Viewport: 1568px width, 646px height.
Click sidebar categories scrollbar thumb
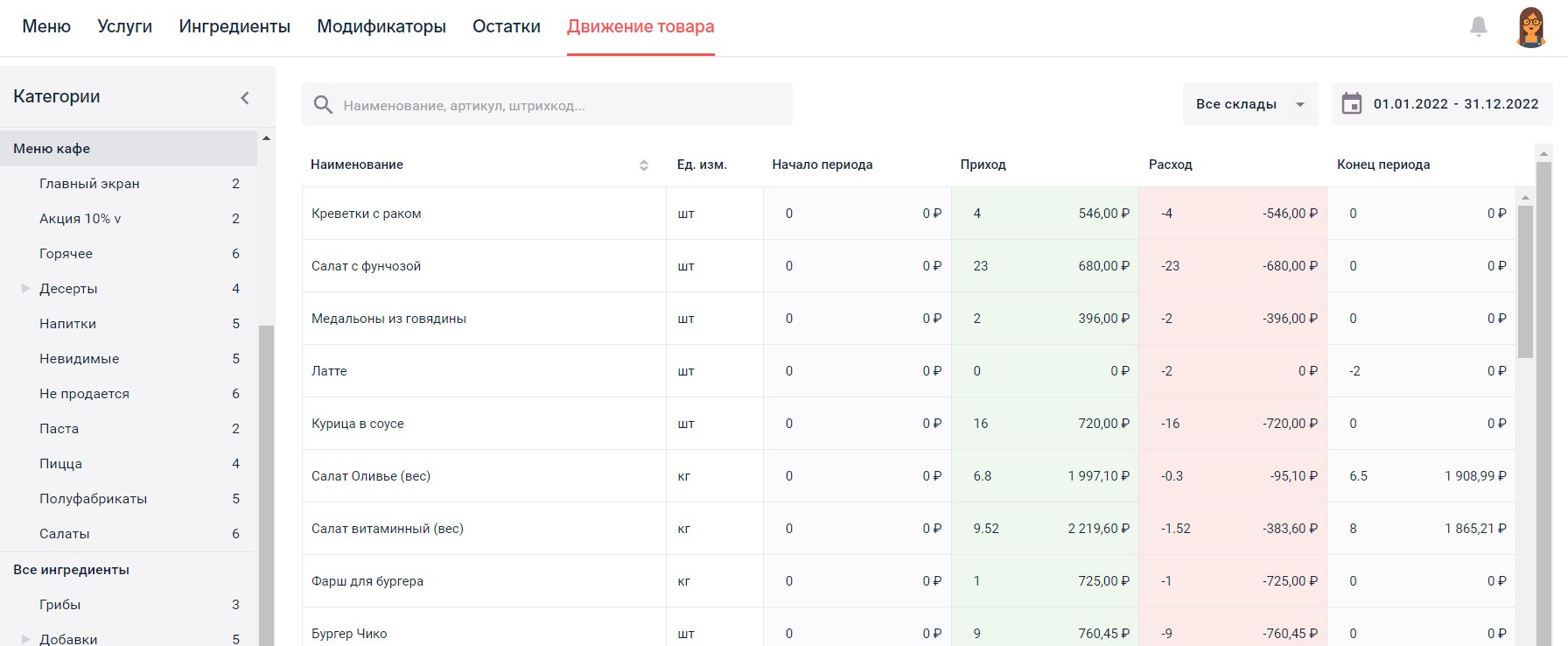click(x=266, y=485)
